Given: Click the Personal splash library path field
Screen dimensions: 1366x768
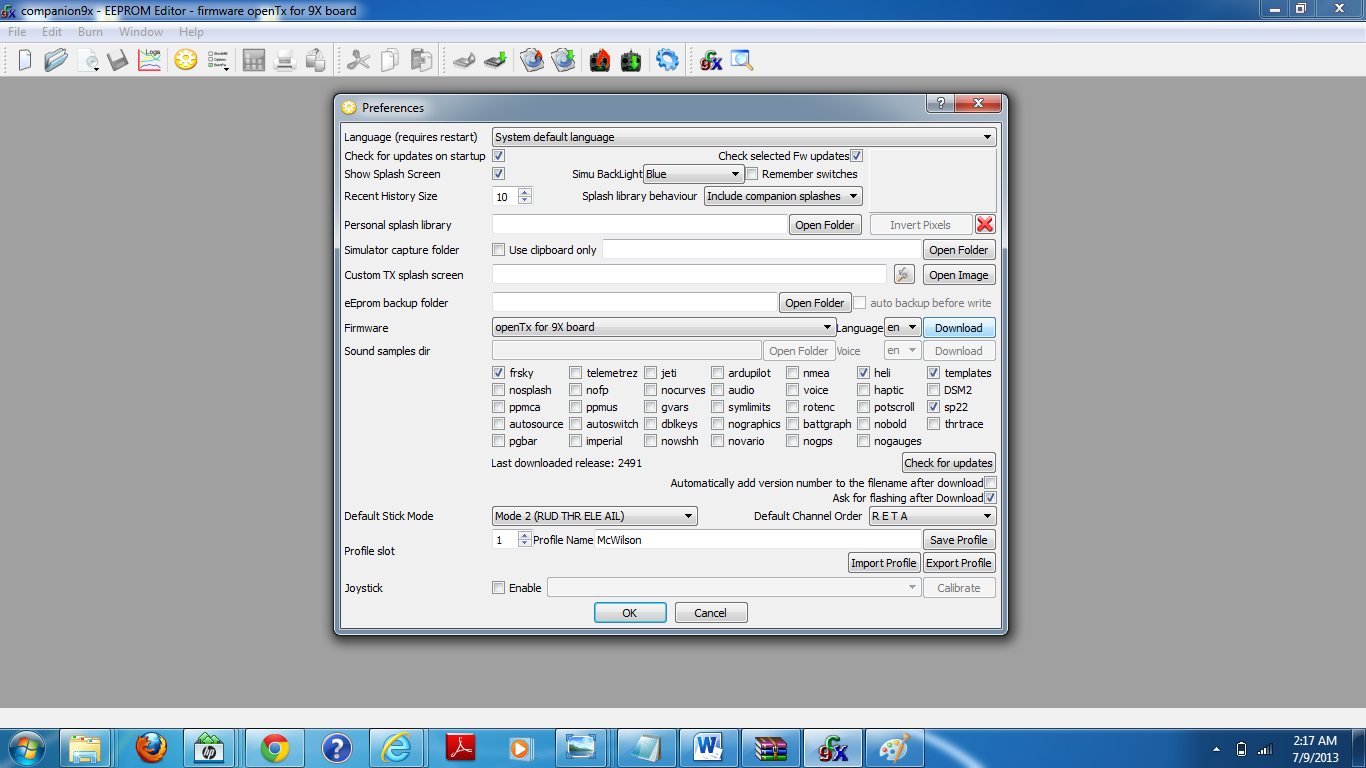Looking at the screenshot, I should click(639, 225).
